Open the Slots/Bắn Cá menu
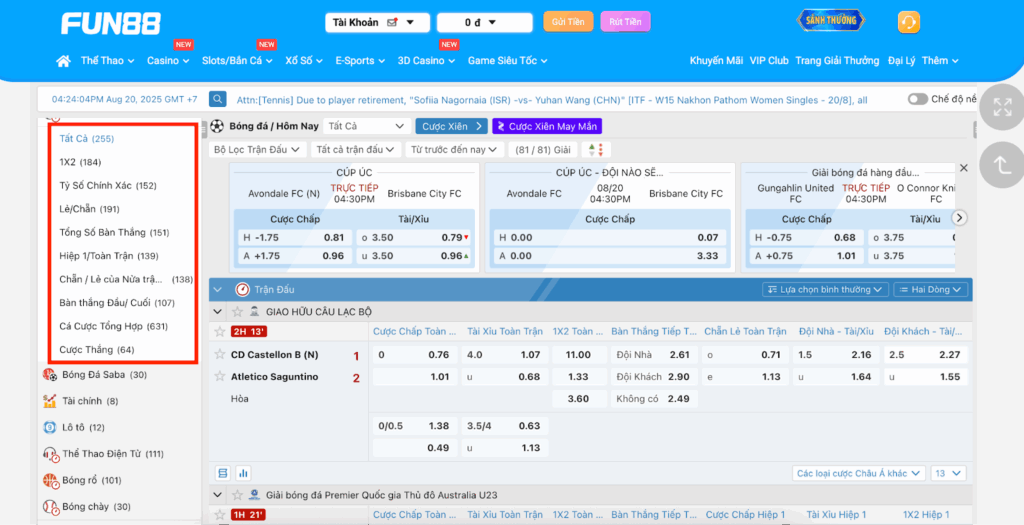The width and height of the screenshot is (1024, 525). tap(238, 61)
